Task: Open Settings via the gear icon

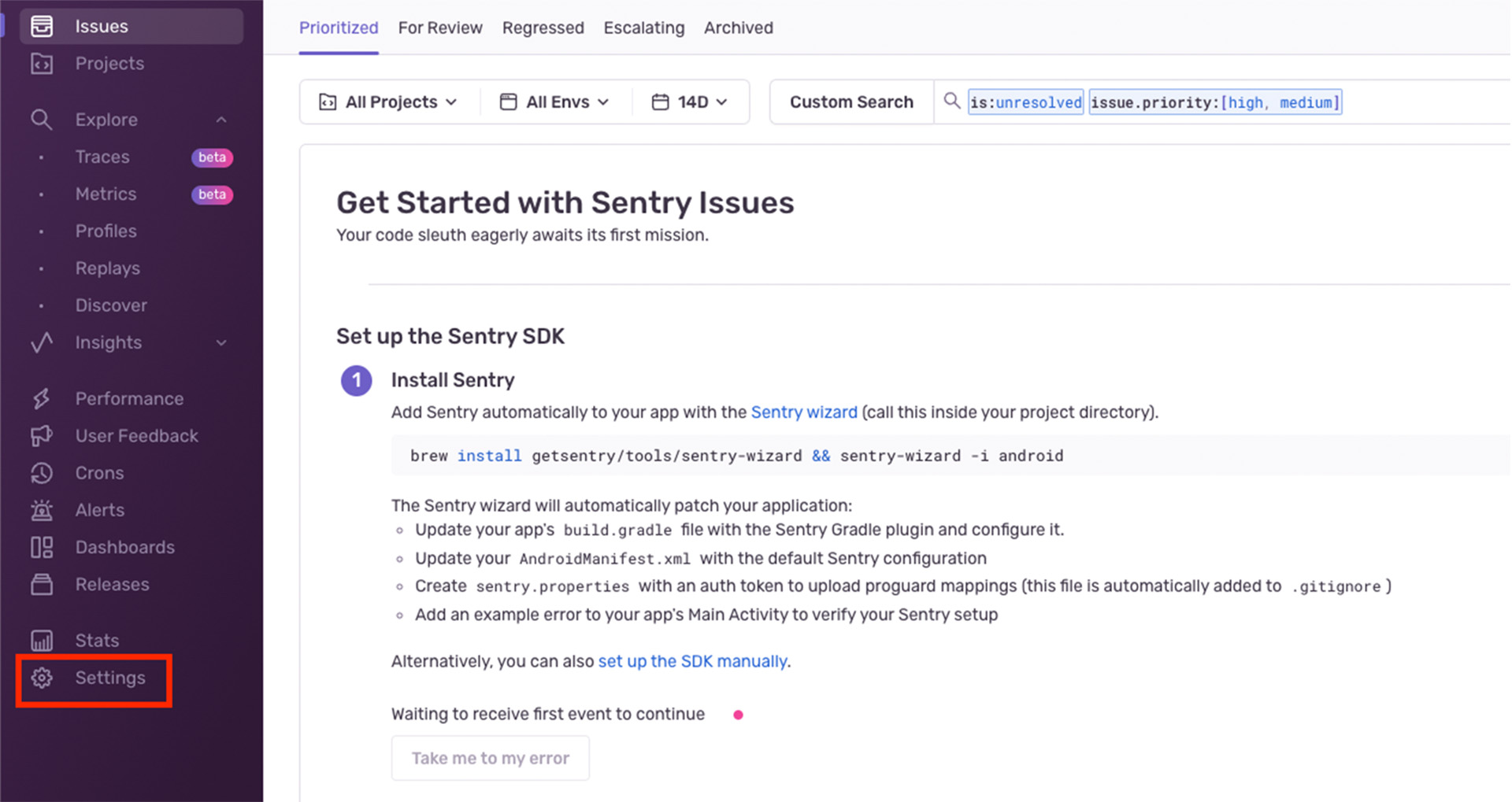Action: point(42,678)
